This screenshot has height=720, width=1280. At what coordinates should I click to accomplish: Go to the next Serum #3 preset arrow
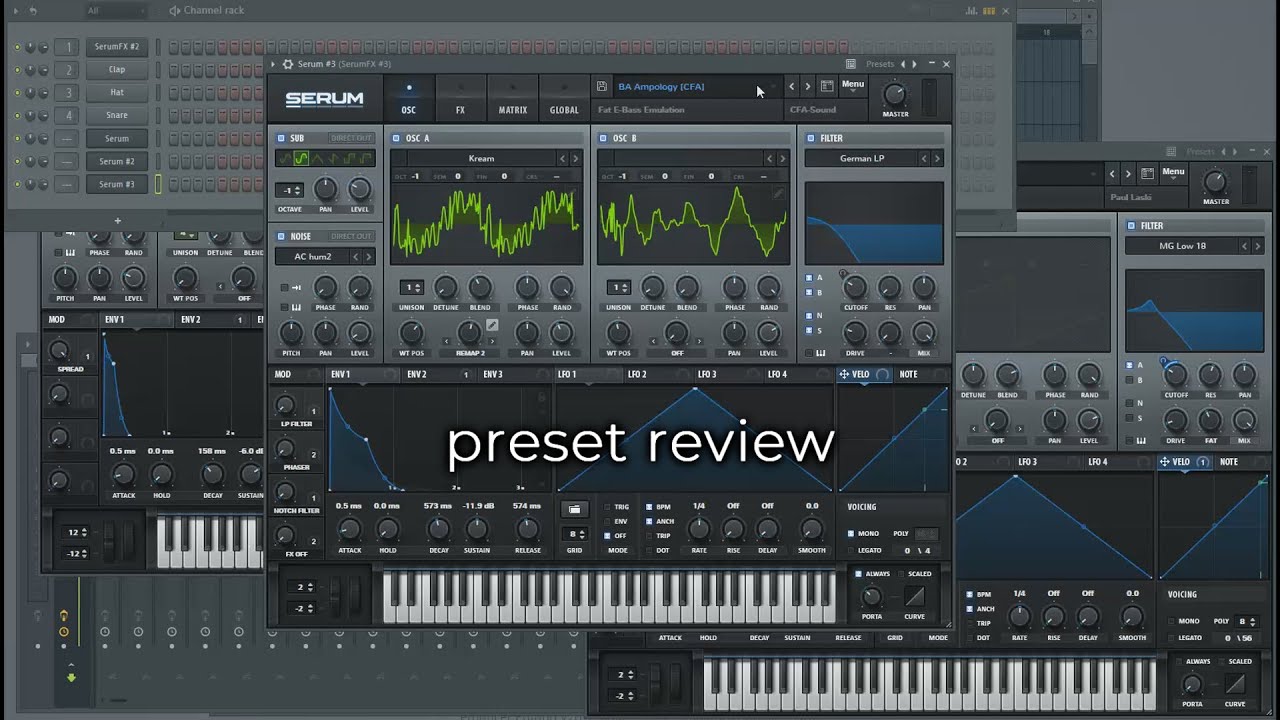[x=808, y=87]
